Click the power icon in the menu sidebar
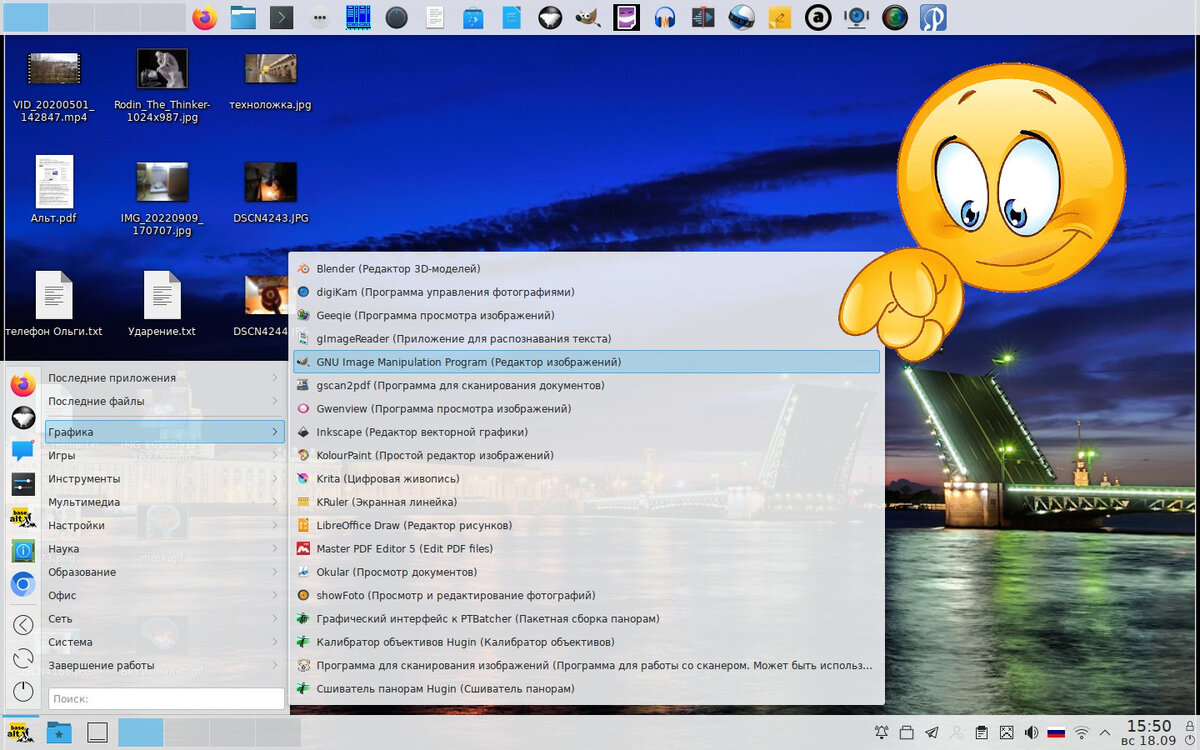The width and height of the screenshot is (1200, 750). tap(23, 691)
